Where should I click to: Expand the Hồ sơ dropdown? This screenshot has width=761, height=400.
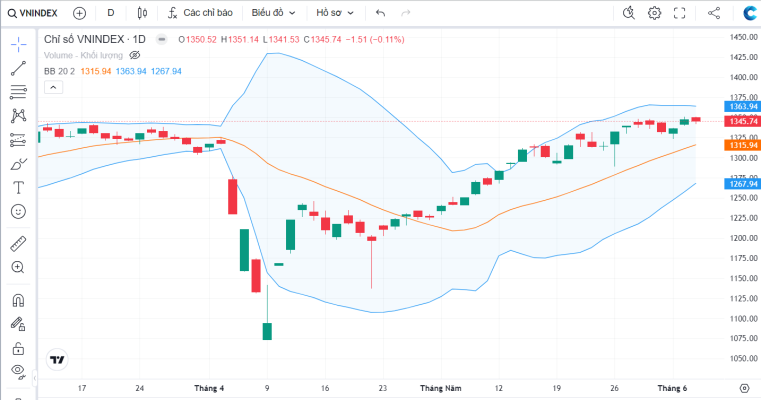click(335, 13)
